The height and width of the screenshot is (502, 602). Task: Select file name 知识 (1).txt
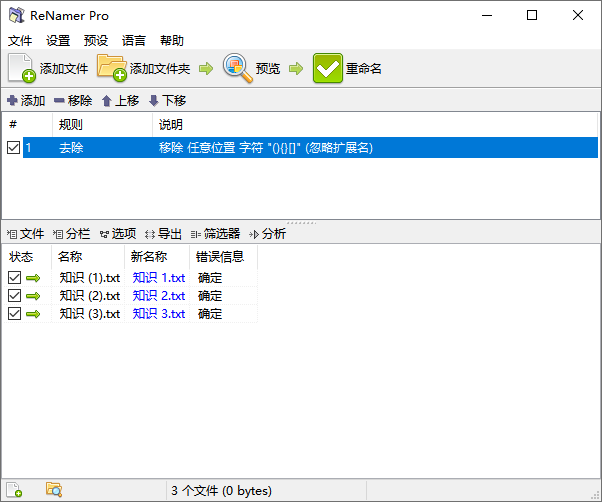[x=89, y=277]
